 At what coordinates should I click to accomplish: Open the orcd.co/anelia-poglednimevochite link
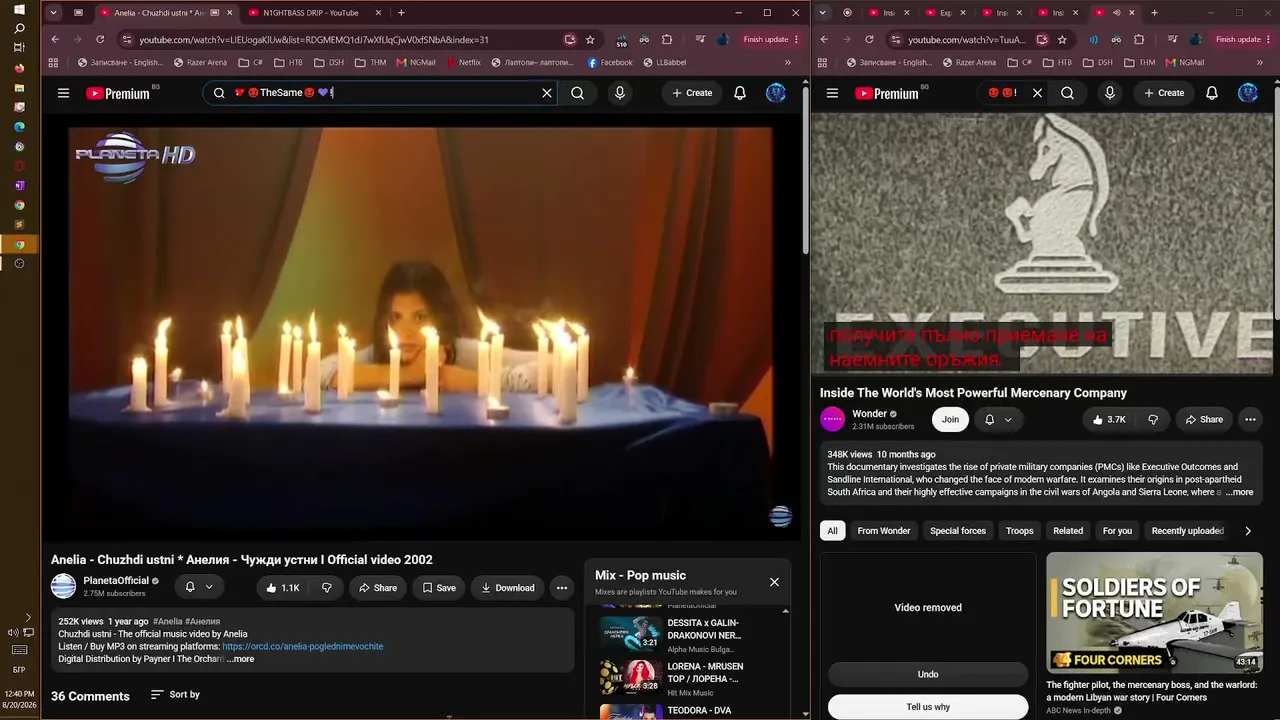coord(303,647)
